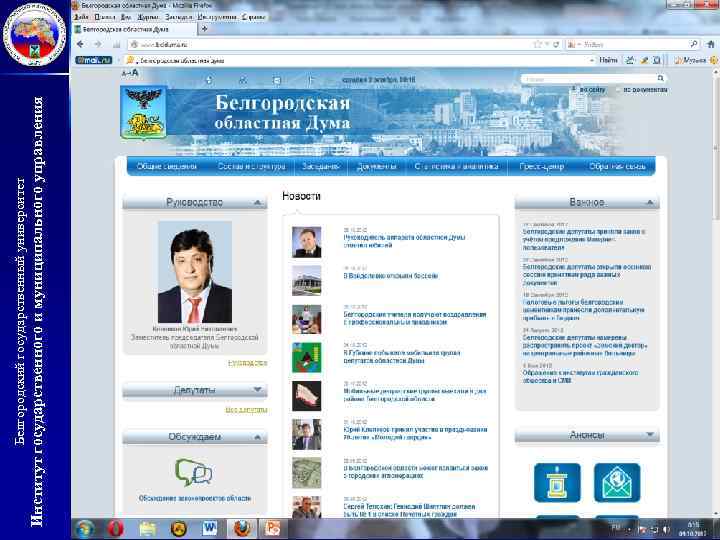The height and width of the screenshot is (540, 720).
Task: Expand the Депутаты panel
Action: [258, 390]
